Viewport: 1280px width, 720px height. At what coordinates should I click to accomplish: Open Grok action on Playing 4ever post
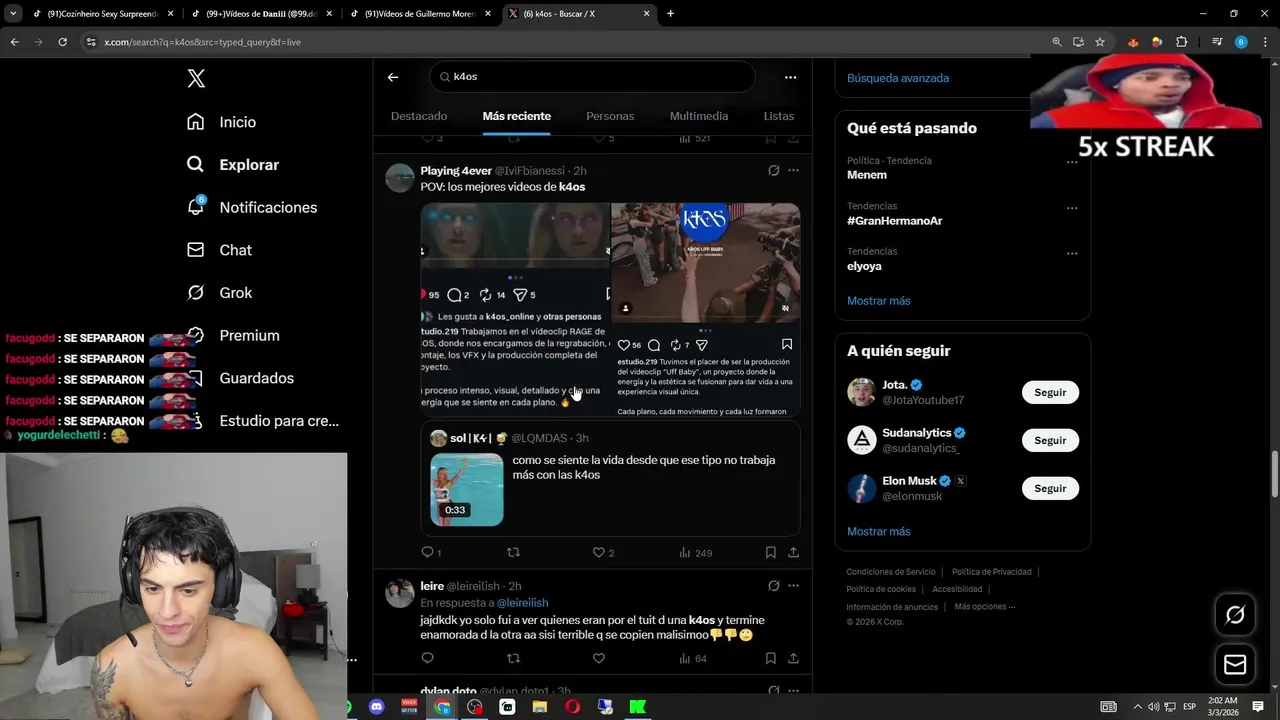click(x=773, y=171)
